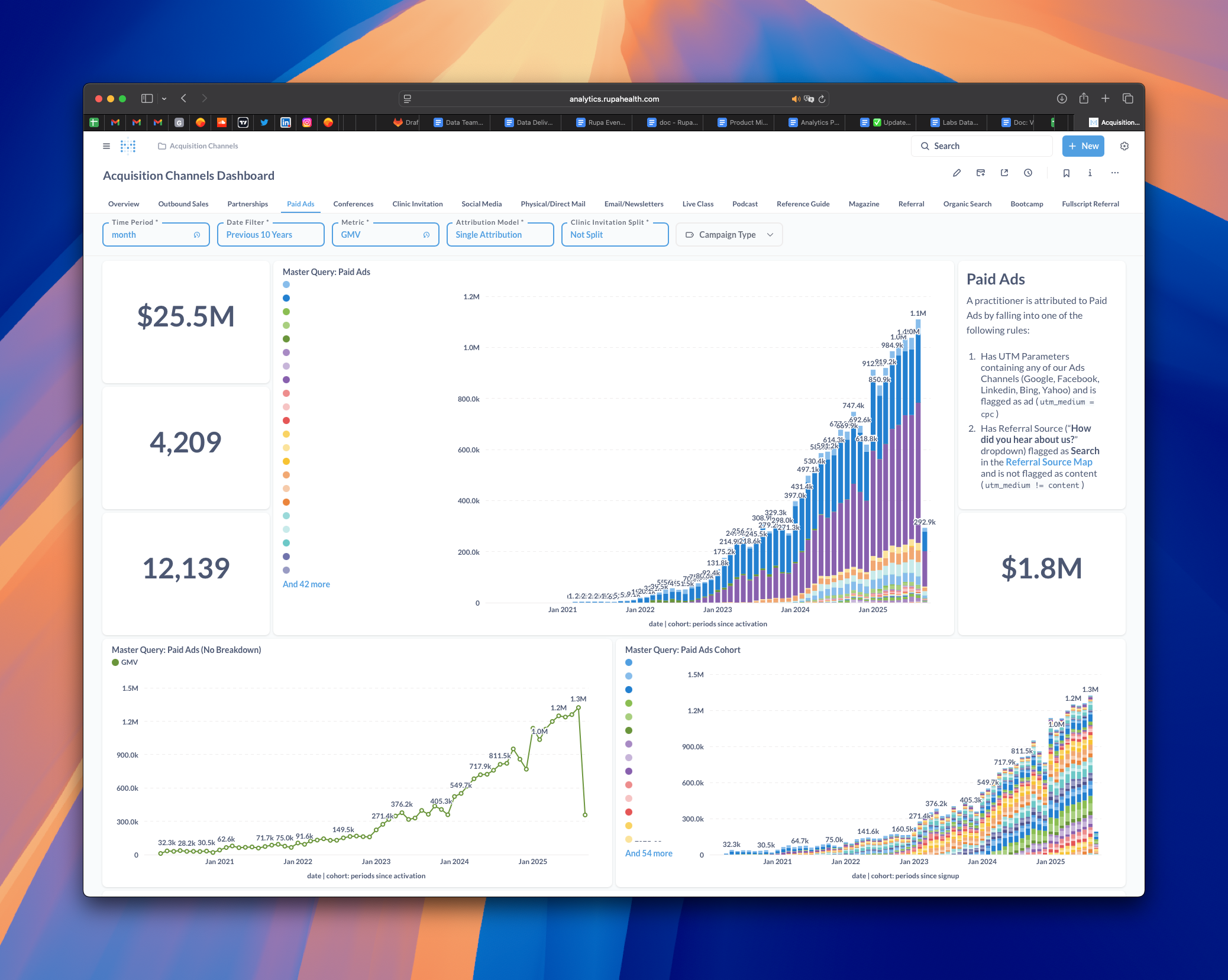The height and width of the screenshot is (980, 1228).
Task: Open the refresh history clock icon
Action: pos(1029,173)
